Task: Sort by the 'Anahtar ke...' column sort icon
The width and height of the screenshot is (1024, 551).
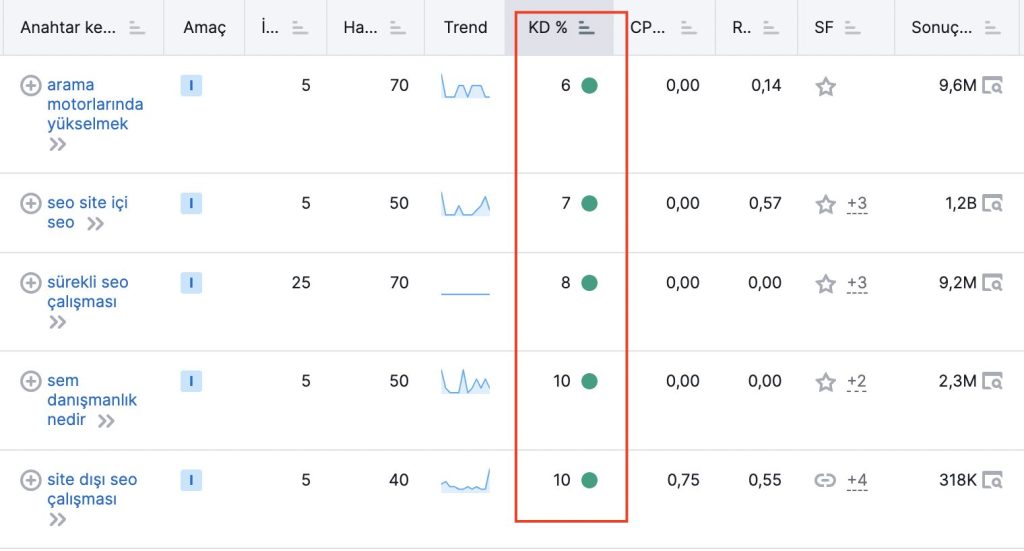Action: pyautogui.click(x=137, y=28)
